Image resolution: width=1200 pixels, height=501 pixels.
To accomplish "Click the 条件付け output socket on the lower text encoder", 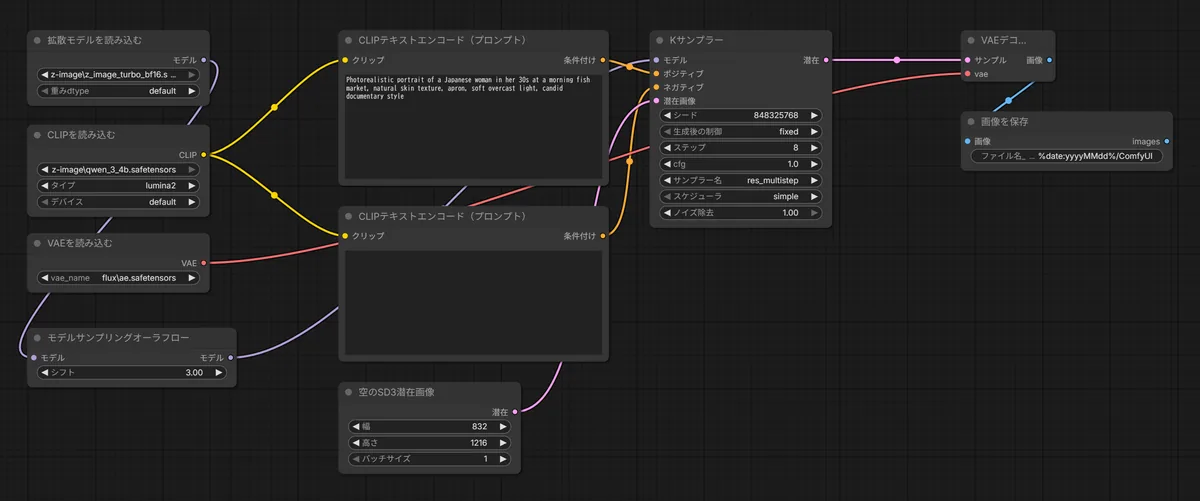I will (603, 236).
